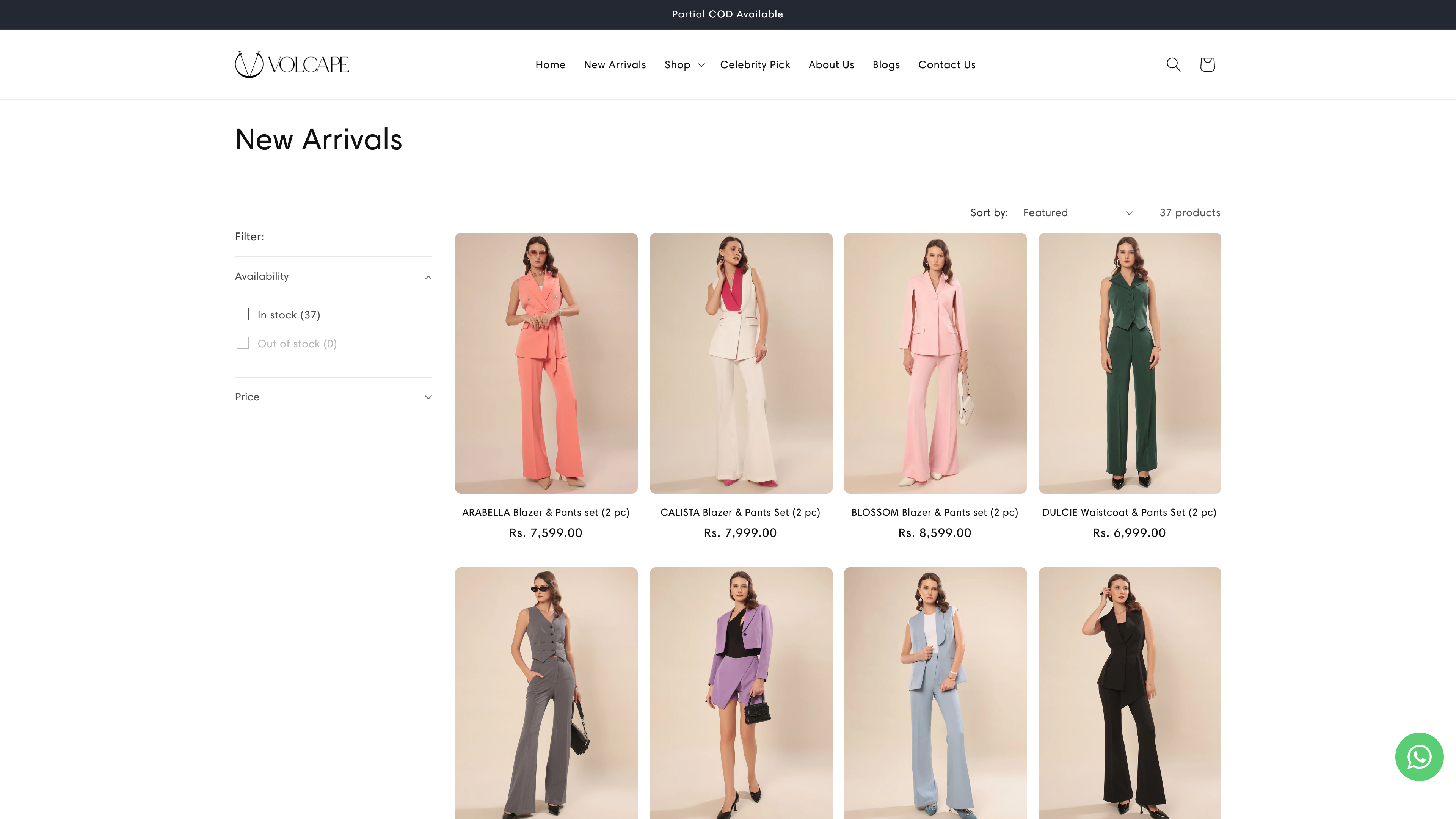The width and height of the screenshot is (1456, 819).
Task: Open BLOSSOM Blazer & Pants set title
Action: (x=934, y=512)
